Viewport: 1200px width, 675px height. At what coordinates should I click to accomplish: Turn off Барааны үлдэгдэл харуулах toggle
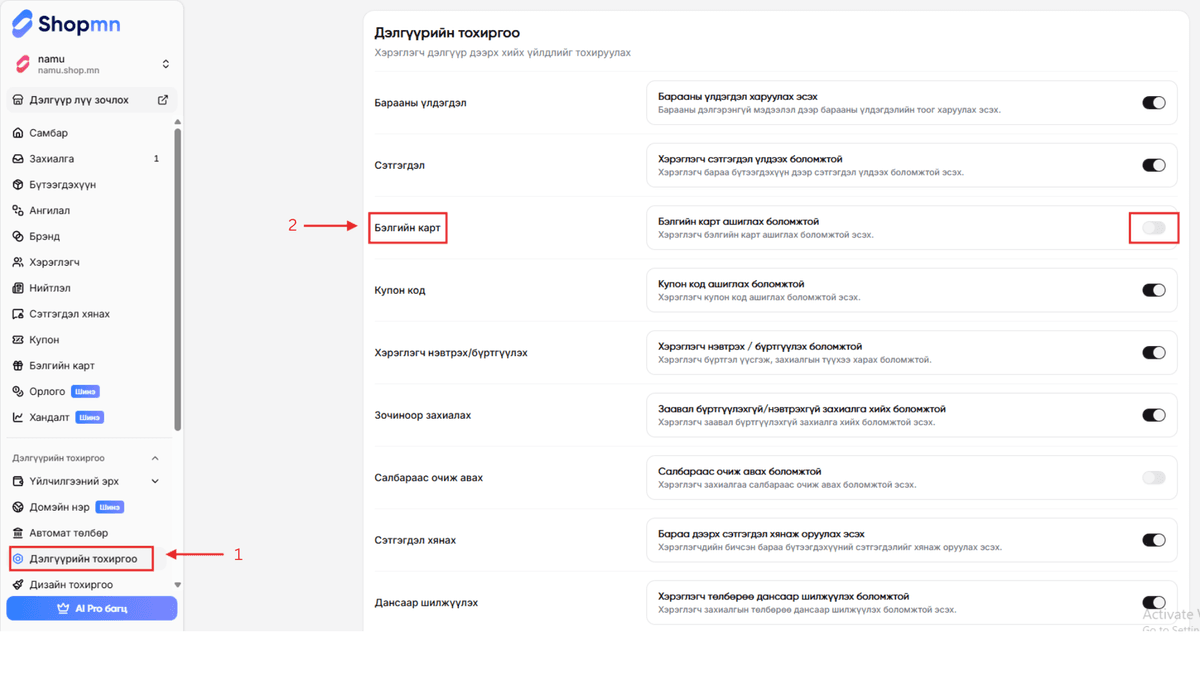tap(1153, 102)
